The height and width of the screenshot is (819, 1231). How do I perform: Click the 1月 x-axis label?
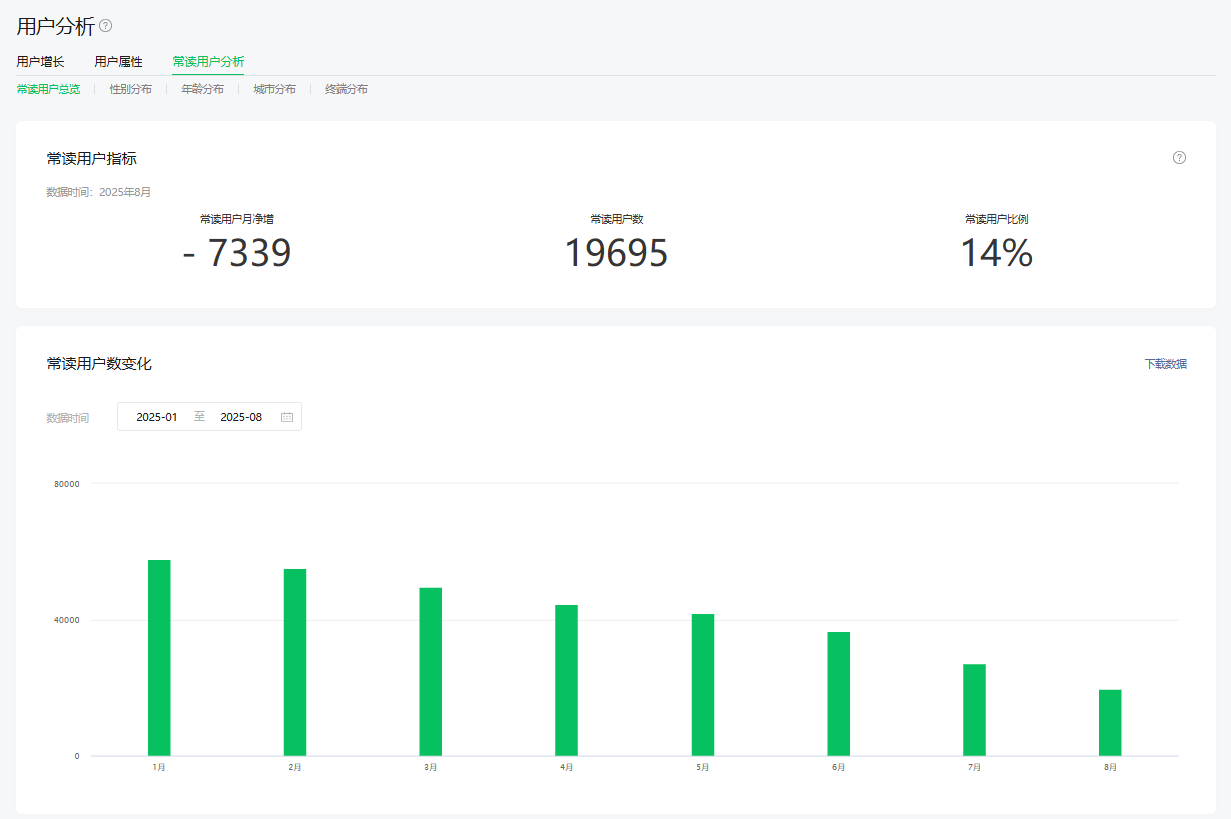(159, 767)
